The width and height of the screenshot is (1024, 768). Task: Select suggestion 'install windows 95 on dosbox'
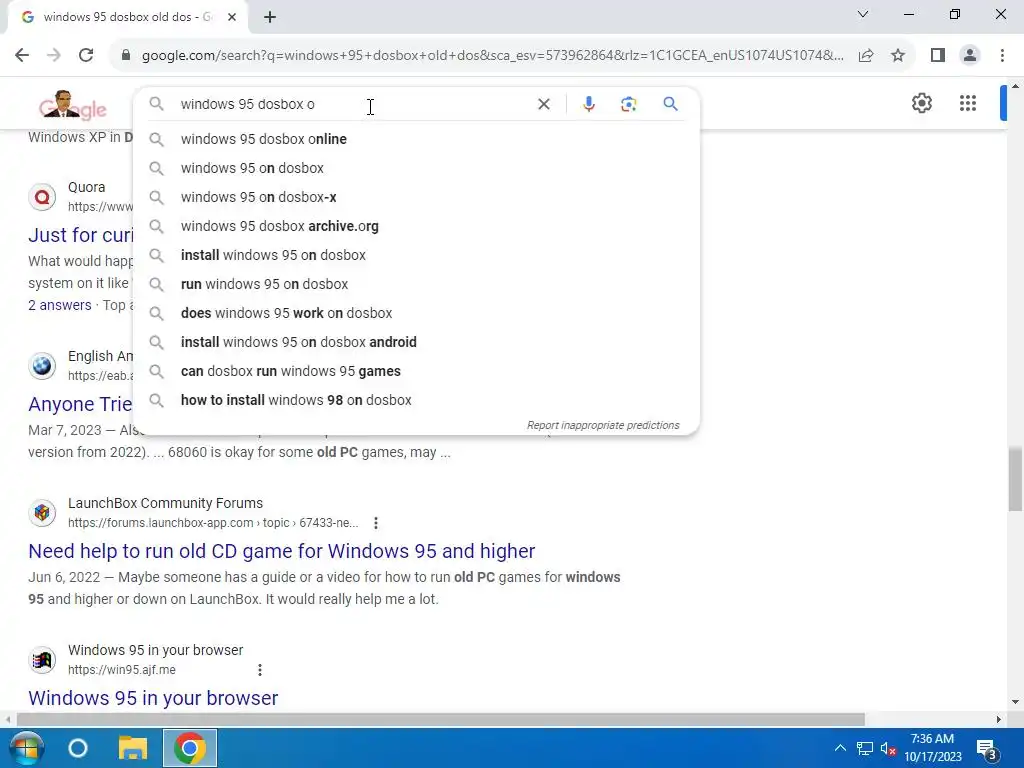coord(416,255)
